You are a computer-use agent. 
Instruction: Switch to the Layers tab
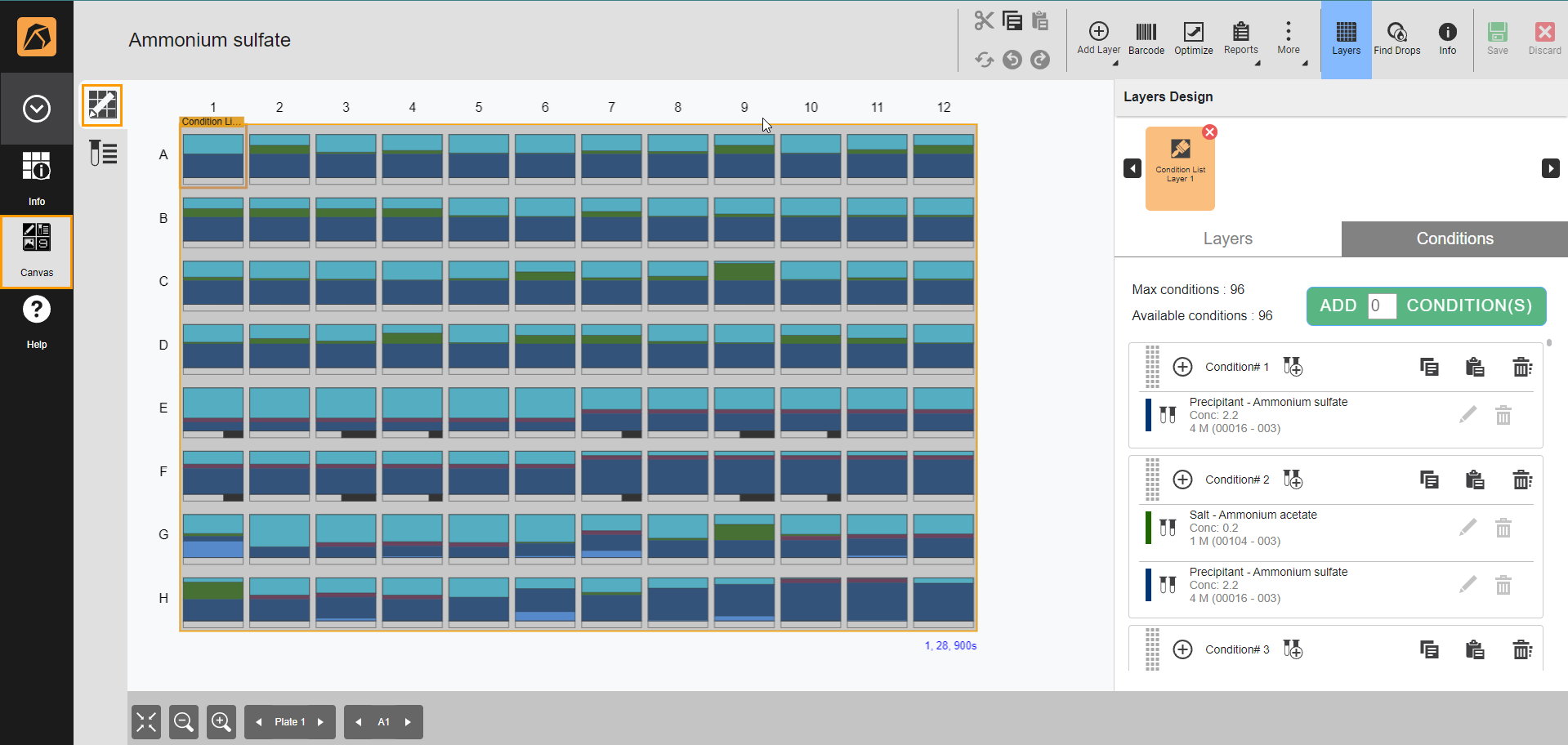(1227, 239)
